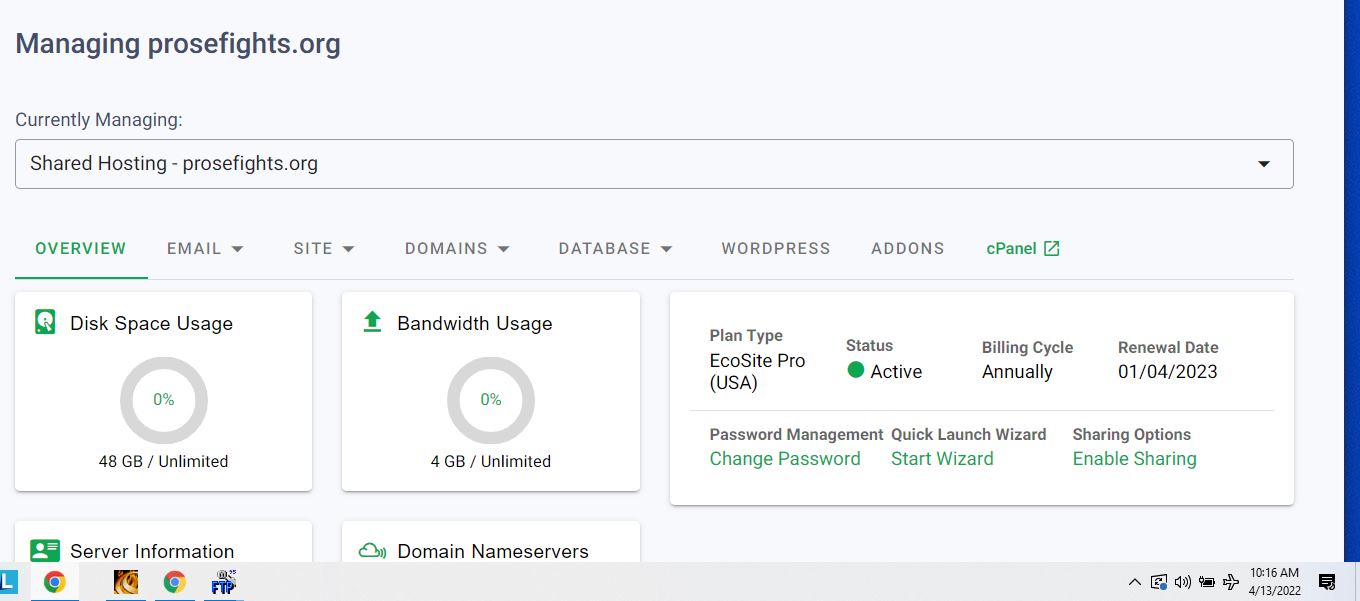
Task: Click the Domain Nameservers cloud icon
Action: (372, 550)
